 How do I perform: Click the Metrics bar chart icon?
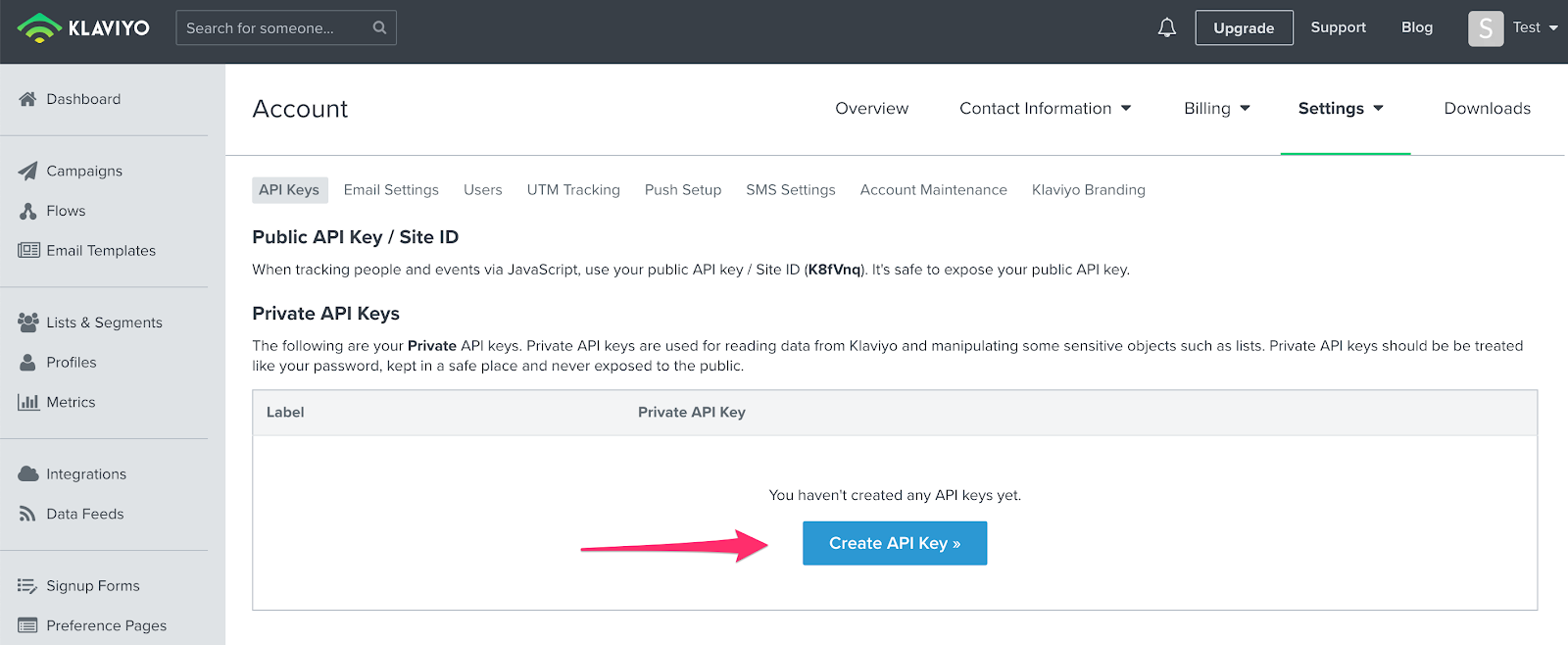pyautogui.click(x=27, y=402)
